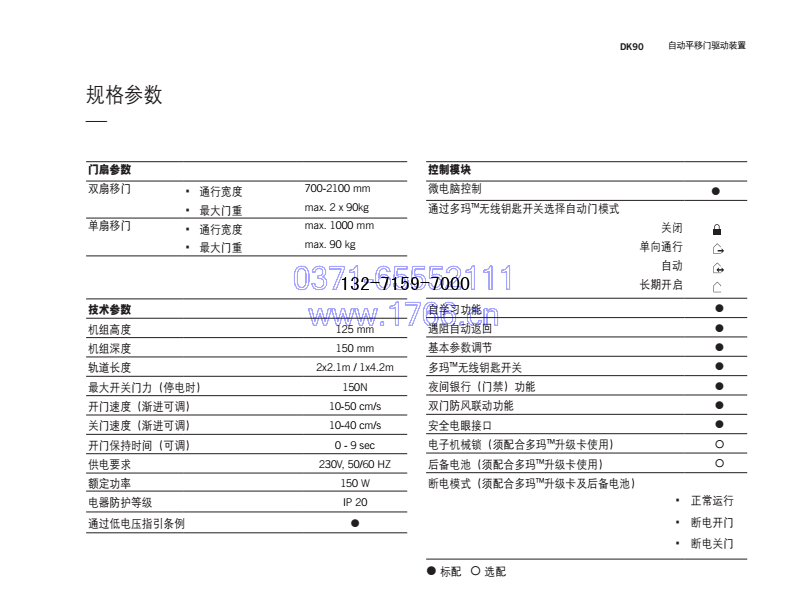The width and height of the screenshot is (809, 594).
Task: Click the filled dot in the 双门防风联动功能 row
Action: (719, 405)
